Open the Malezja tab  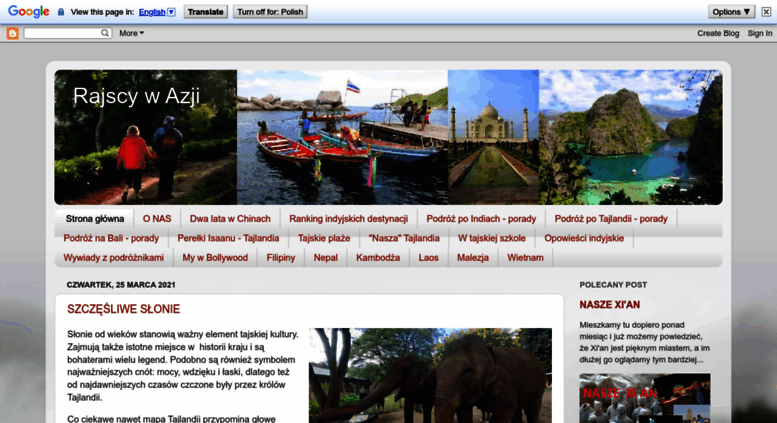click(x=473, y=258)
